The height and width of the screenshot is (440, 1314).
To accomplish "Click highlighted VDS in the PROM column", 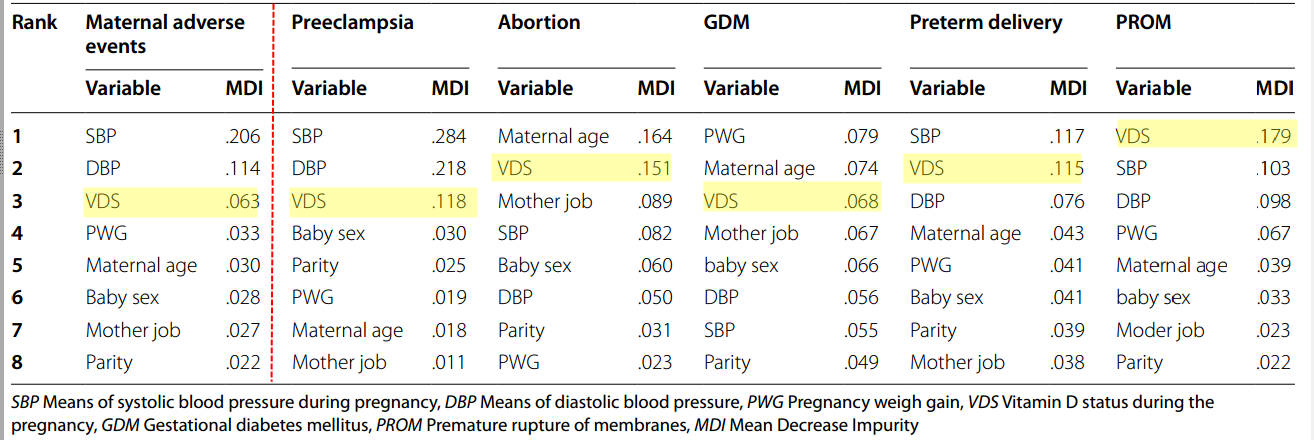I will (x=1133, y=137).
